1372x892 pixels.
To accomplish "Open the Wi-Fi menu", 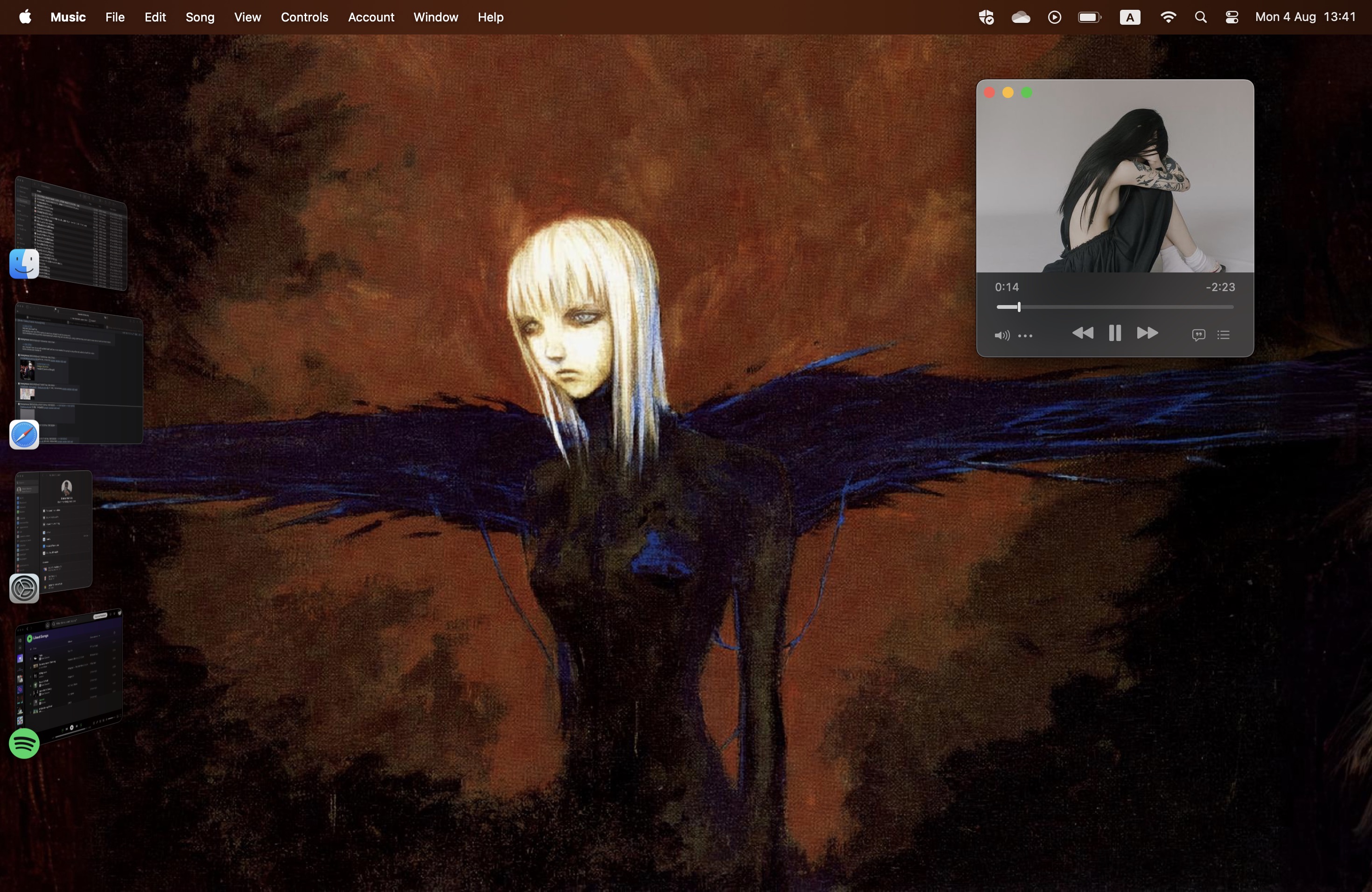I will coord(1168,17).
